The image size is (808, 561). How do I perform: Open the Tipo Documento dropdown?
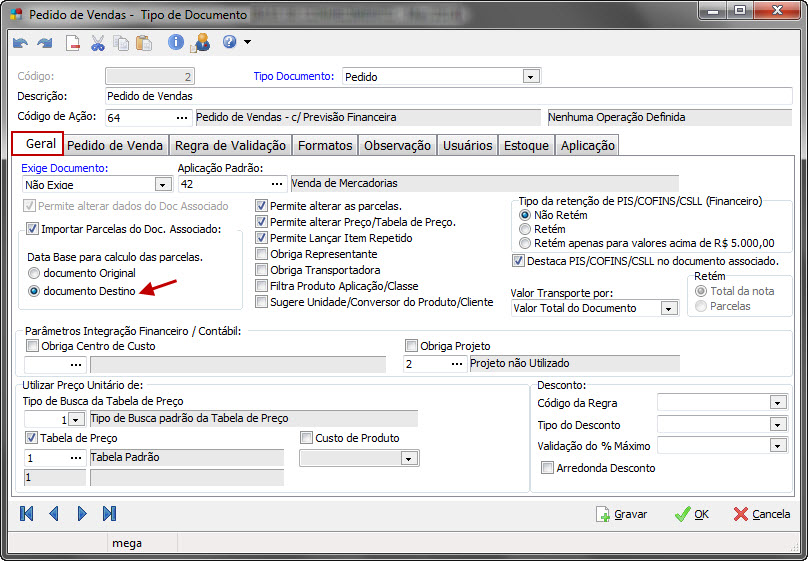click(x=530, y=76)
